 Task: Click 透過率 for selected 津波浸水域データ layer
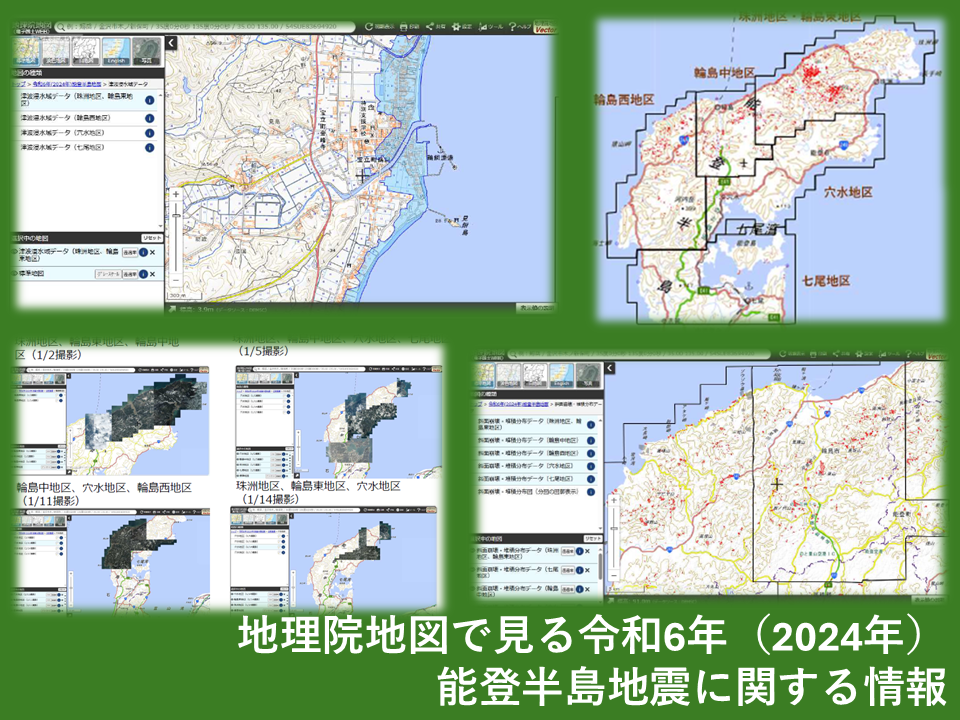tap(129, 252)
